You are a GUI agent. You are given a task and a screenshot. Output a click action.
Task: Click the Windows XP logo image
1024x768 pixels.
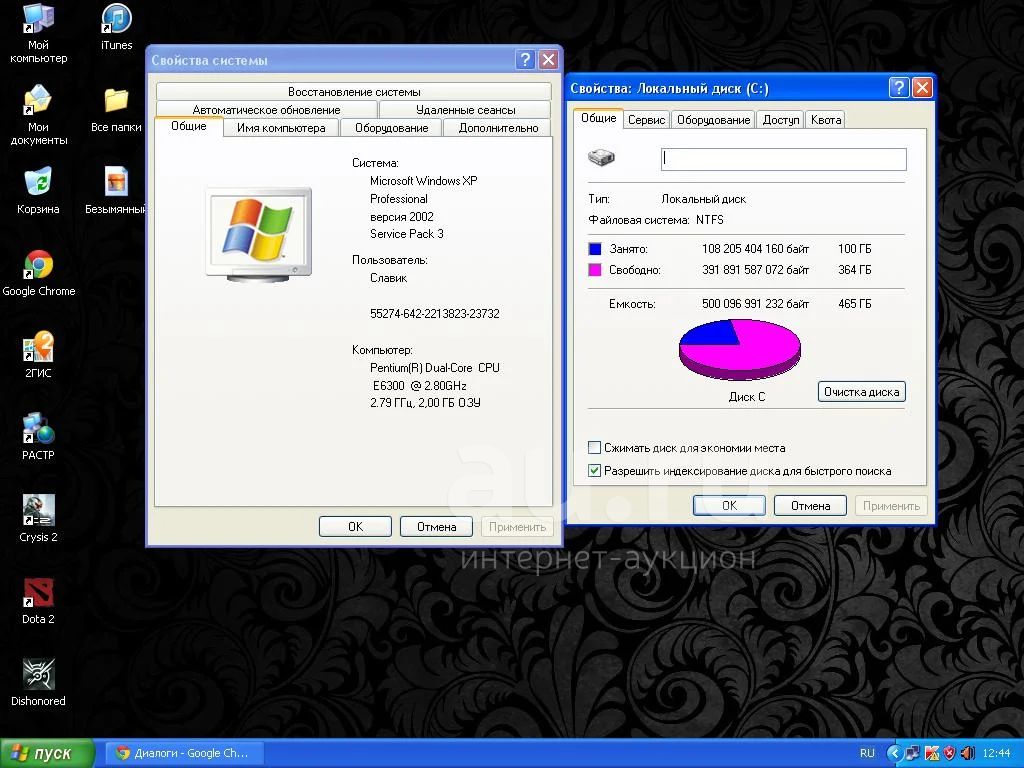[259, 234]
